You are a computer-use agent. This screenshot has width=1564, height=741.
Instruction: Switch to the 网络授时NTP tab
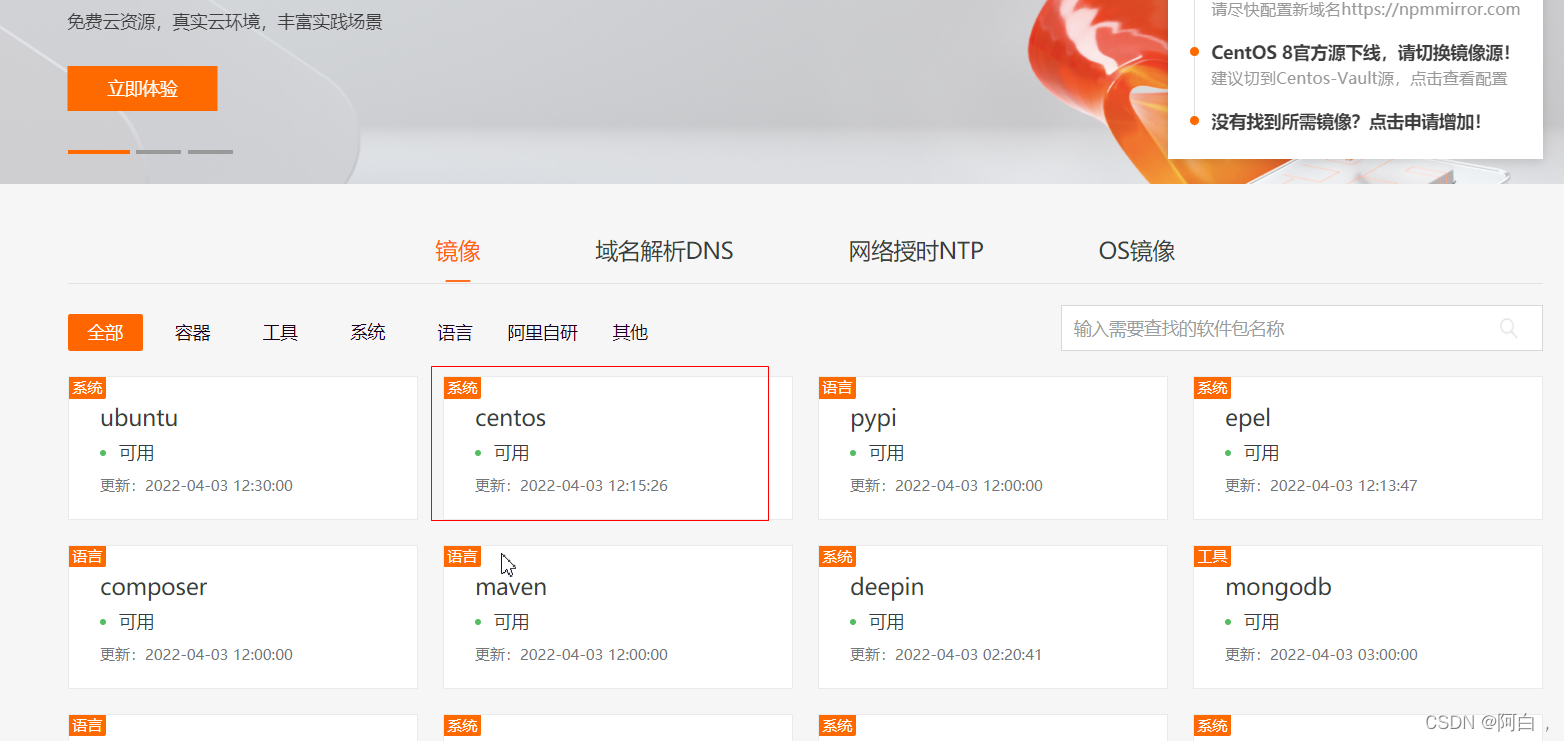click(916, 251)
